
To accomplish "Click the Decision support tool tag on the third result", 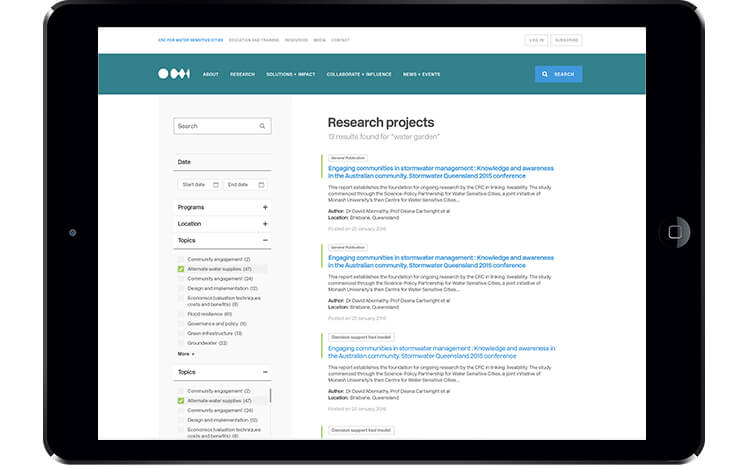I will pos(361,337).
